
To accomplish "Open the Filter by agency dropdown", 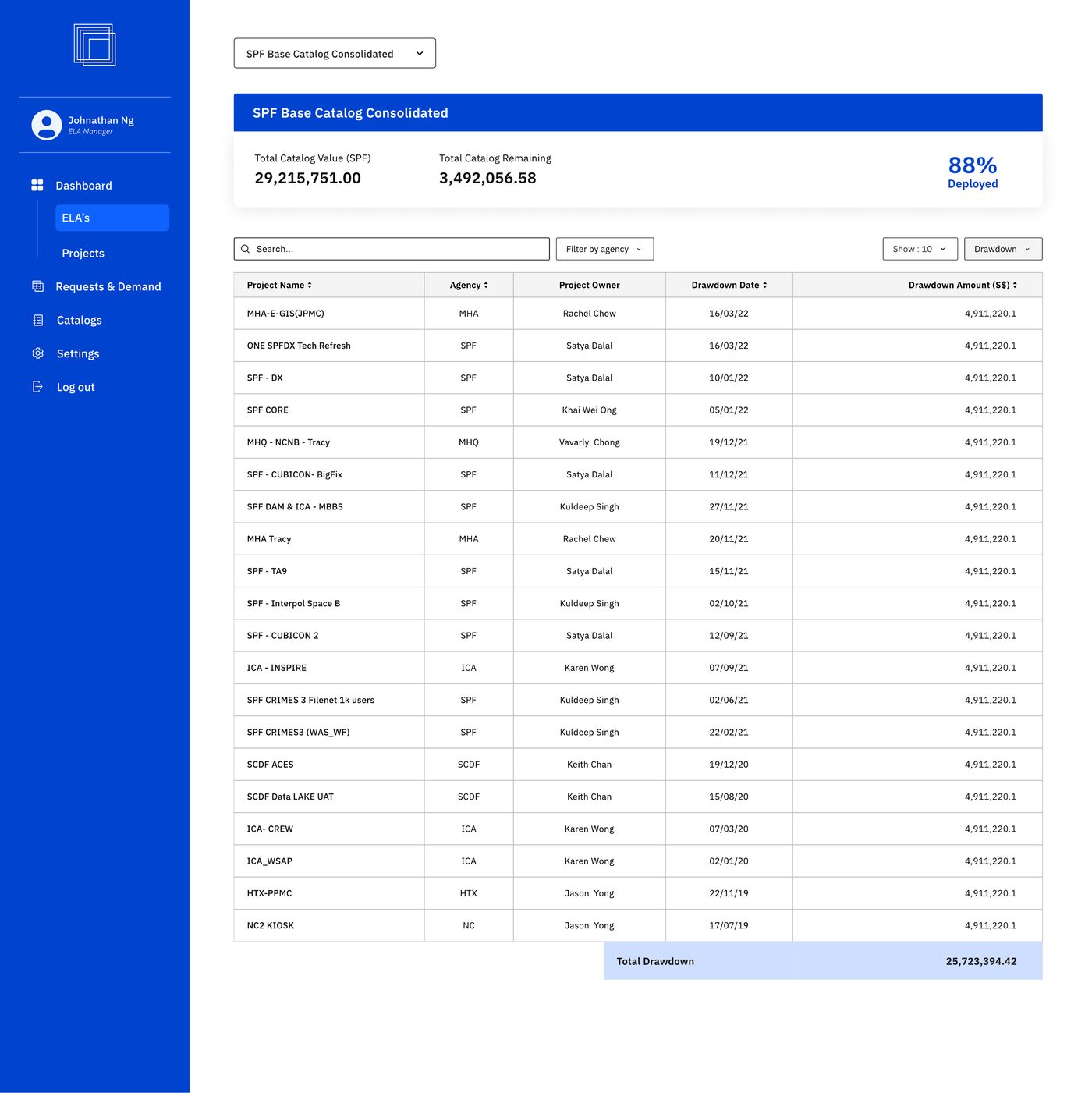I will [604, 249].
